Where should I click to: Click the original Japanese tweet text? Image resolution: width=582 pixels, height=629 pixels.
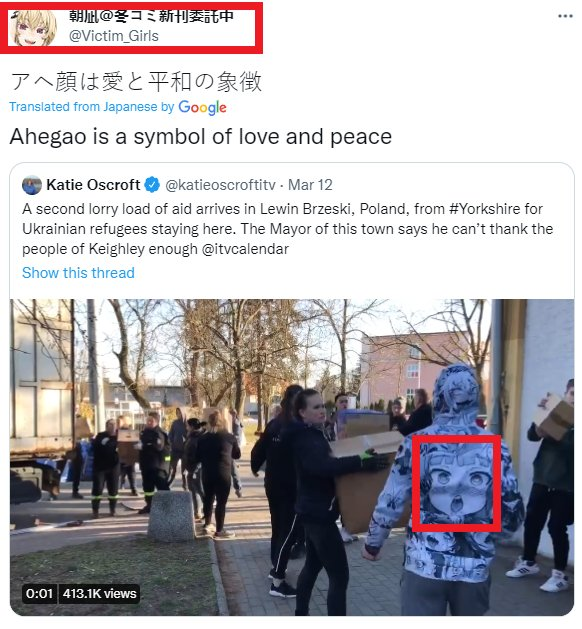(x=136, y=81)
